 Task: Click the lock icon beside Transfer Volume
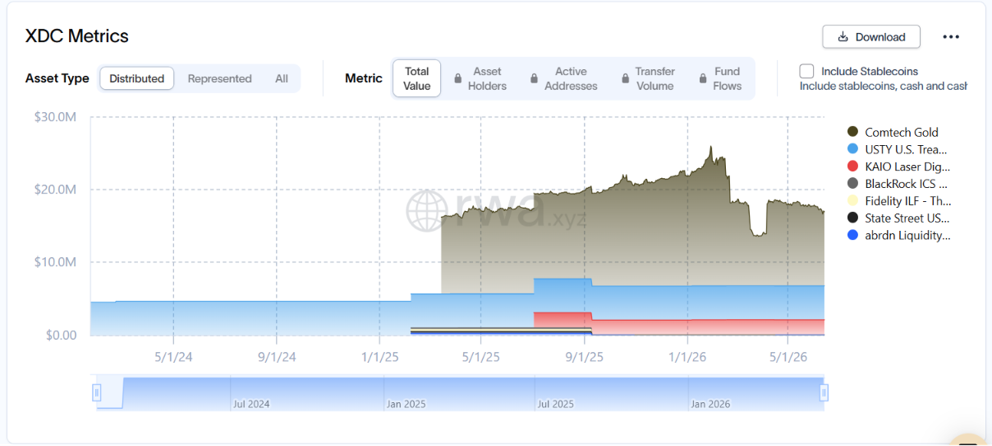click(623, 79)
